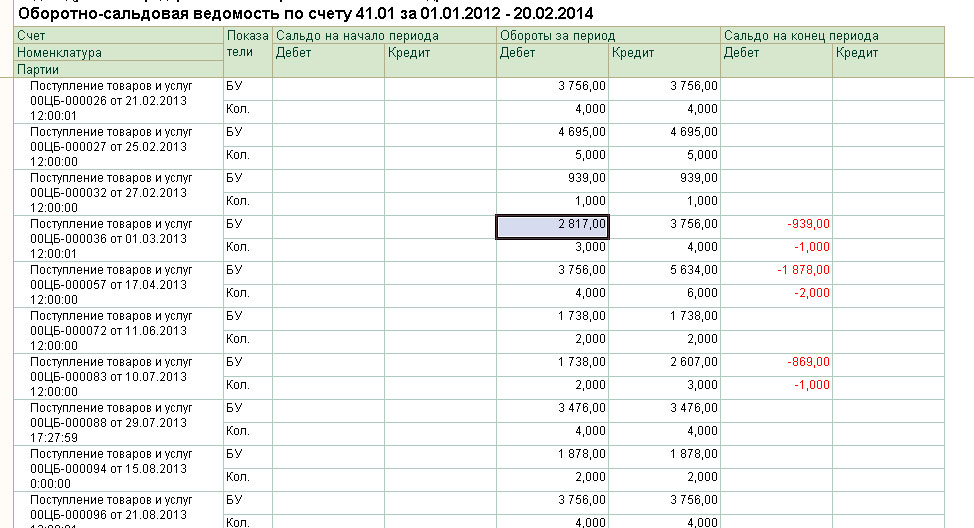Select receipt 00ЦБ-000094 from 15.08.2013

coord(110,468)
